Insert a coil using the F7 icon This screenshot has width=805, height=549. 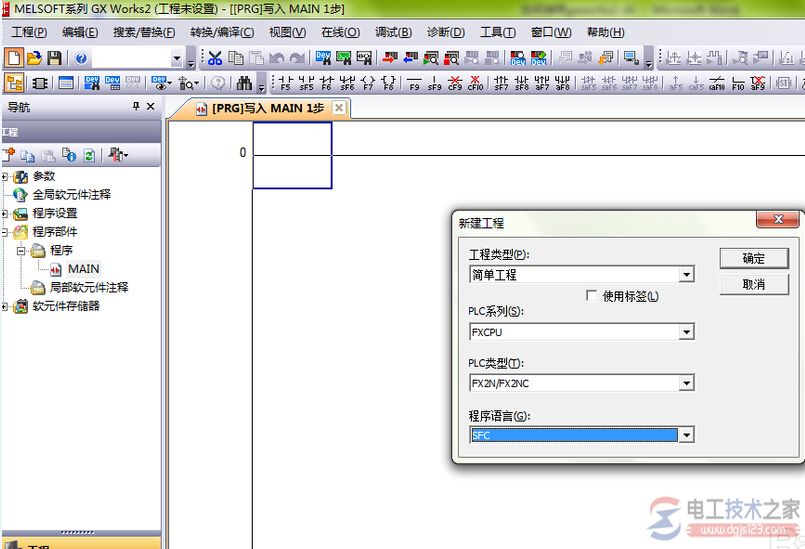(x=368, y=83)
